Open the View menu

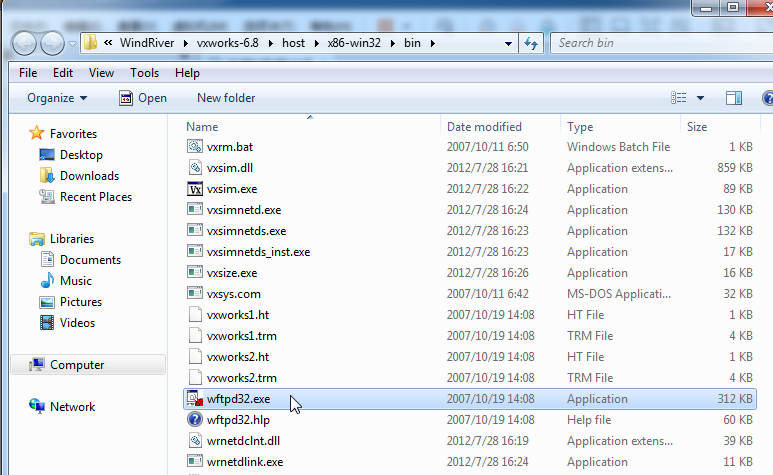pos(101,73)
